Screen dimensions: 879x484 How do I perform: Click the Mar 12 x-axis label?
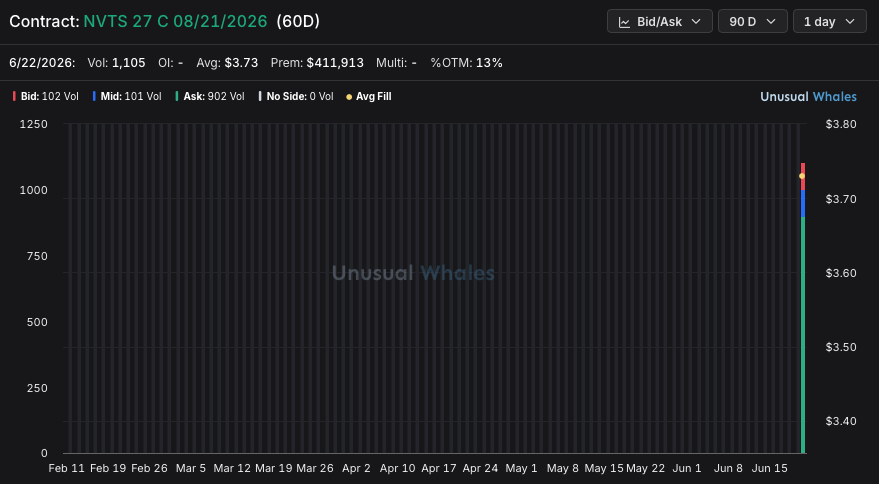coord(232,468)
